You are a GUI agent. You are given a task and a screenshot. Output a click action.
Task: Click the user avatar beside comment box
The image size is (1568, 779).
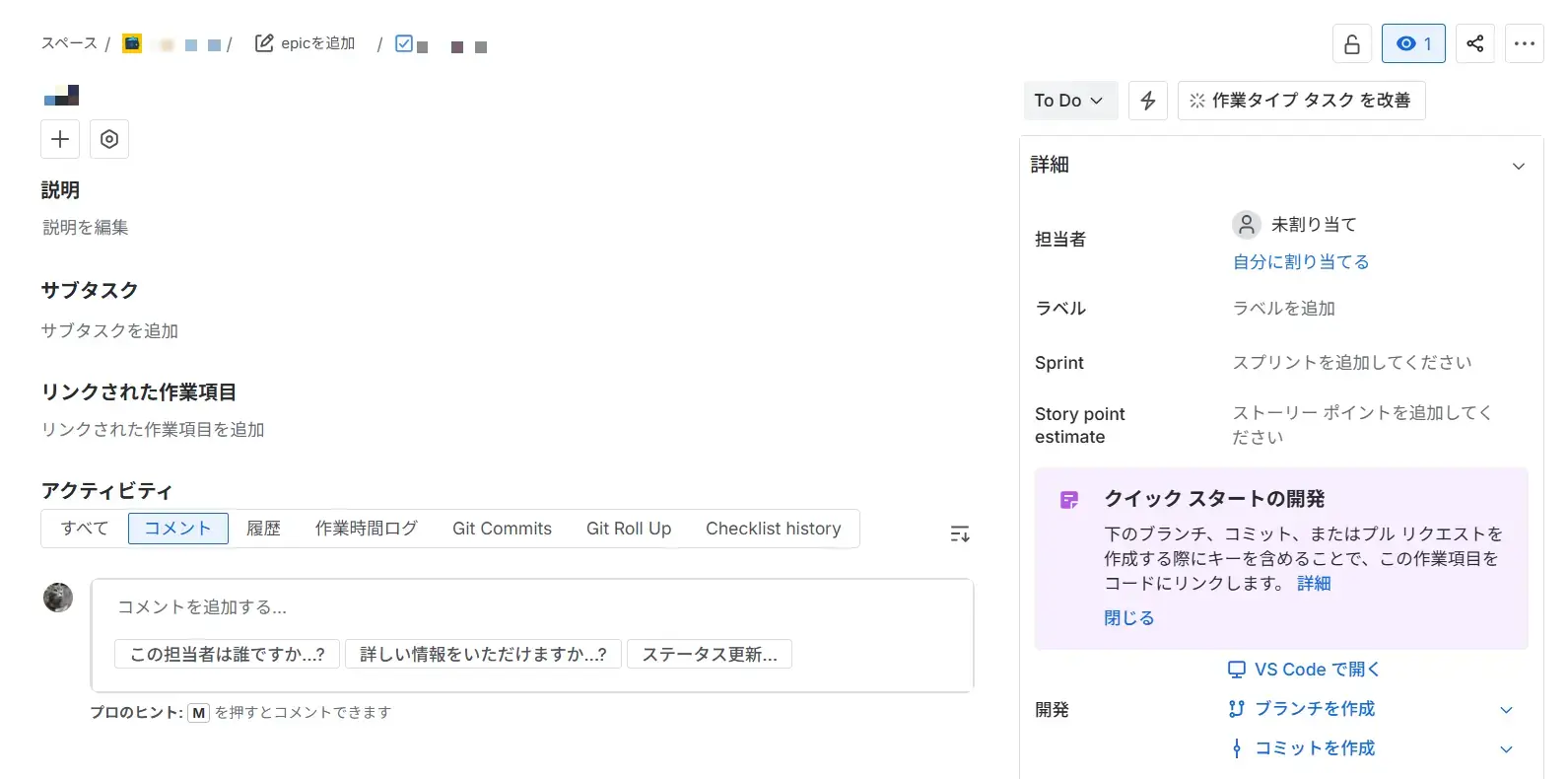58,598
